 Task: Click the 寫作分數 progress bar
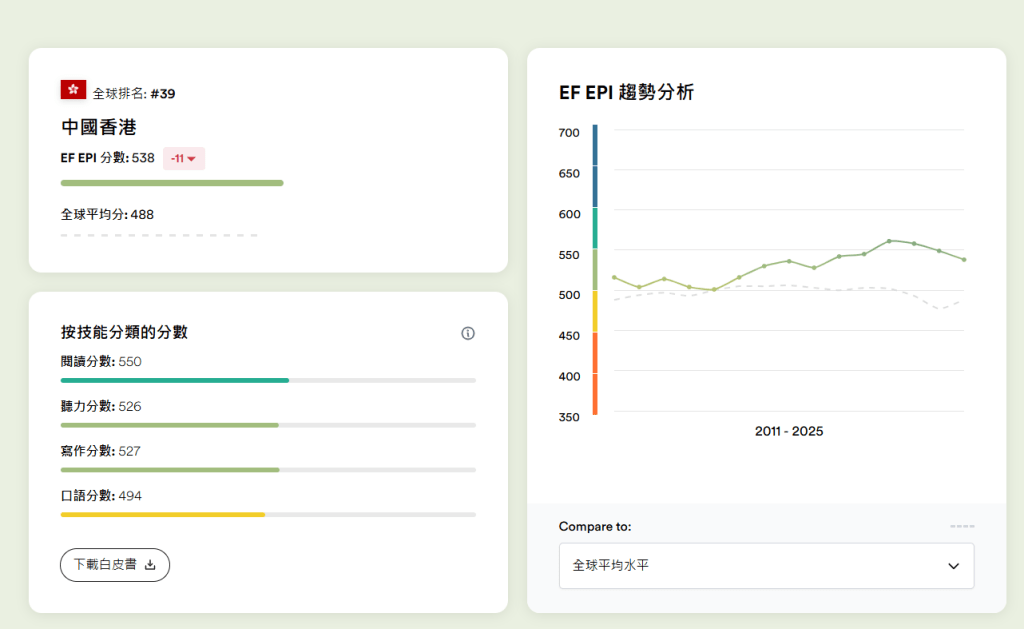pyautogui.click(x=170, y=470)
